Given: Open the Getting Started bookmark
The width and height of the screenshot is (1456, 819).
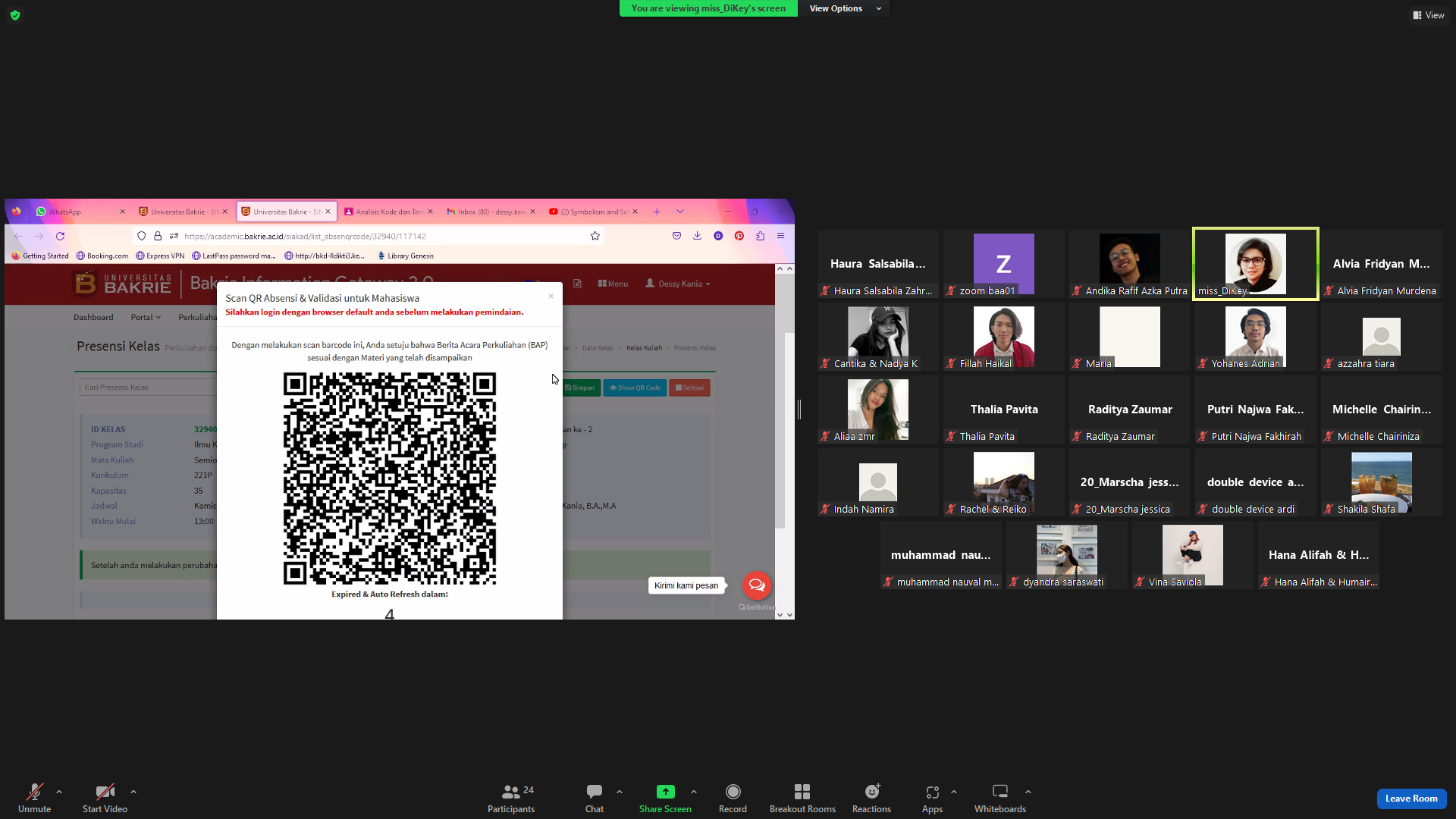Looking at the screenshot, I should (40, 256).
